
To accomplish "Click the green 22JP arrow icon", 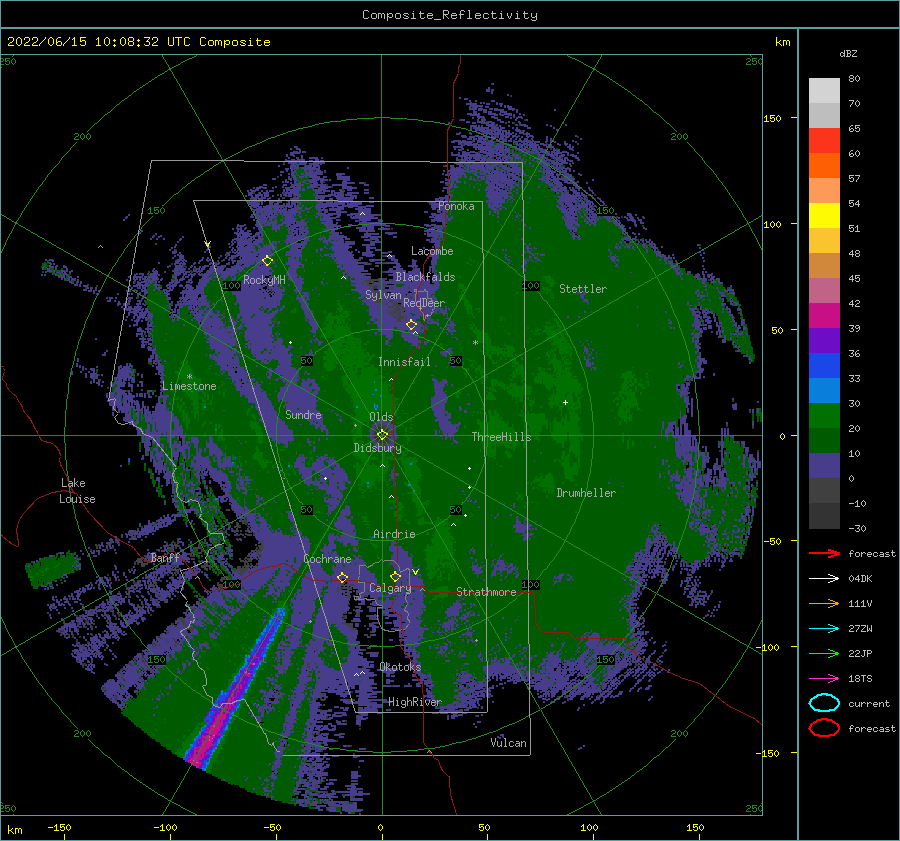I will pyautogui.click(x=824, y=653).
